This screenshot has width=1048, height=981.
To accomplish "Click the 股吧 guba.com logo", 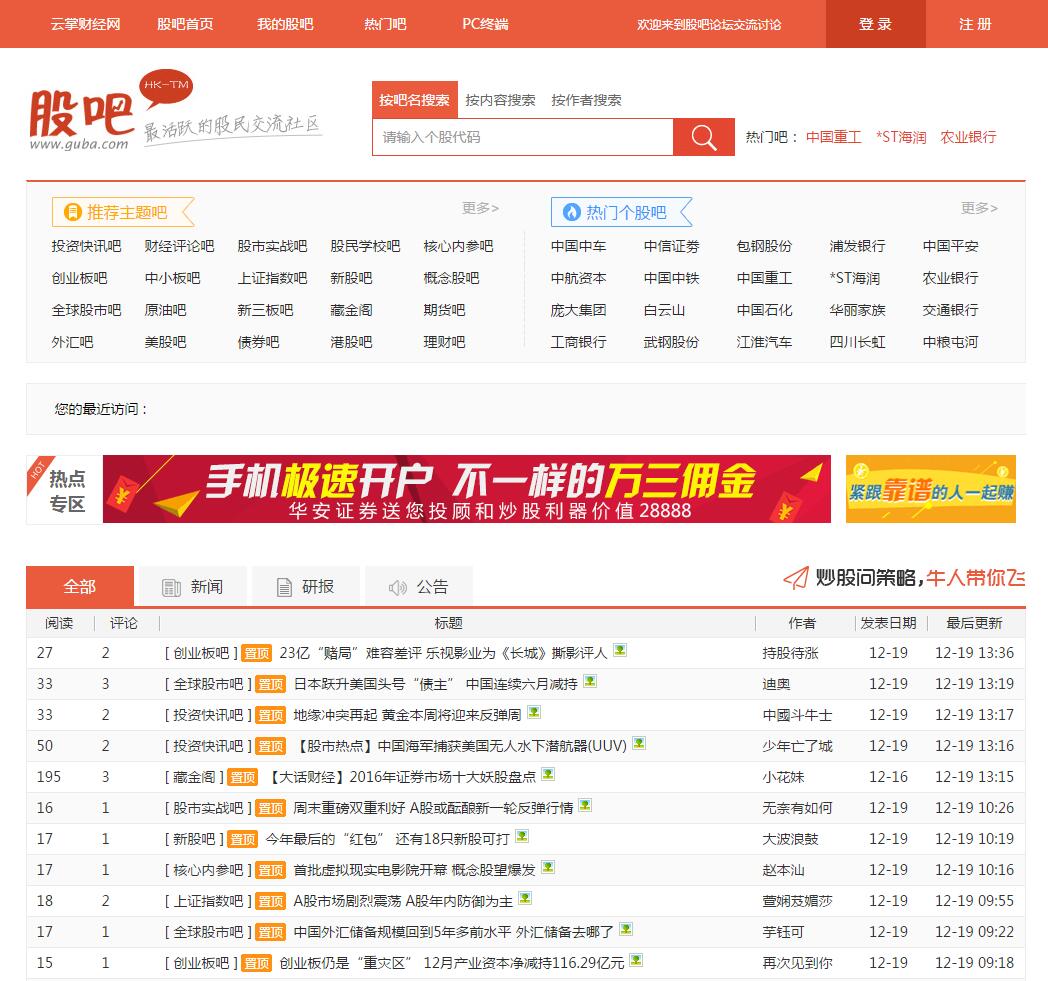I will click(x=112, y=111).
